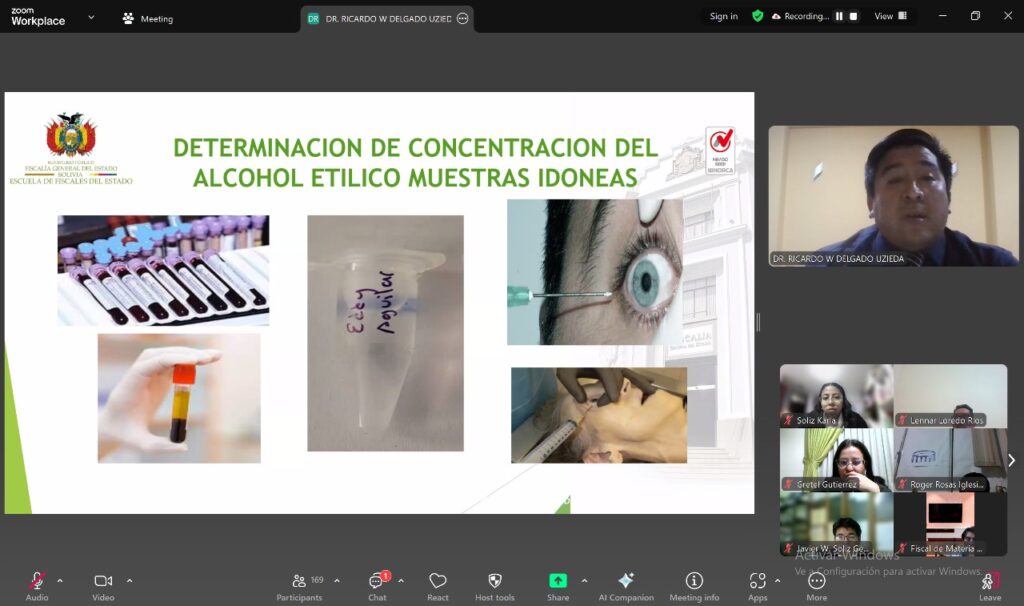This screenshot has height=606, width=1024.
Task: Select Javier W. Soliz video tile
Action: click(837, 524)
